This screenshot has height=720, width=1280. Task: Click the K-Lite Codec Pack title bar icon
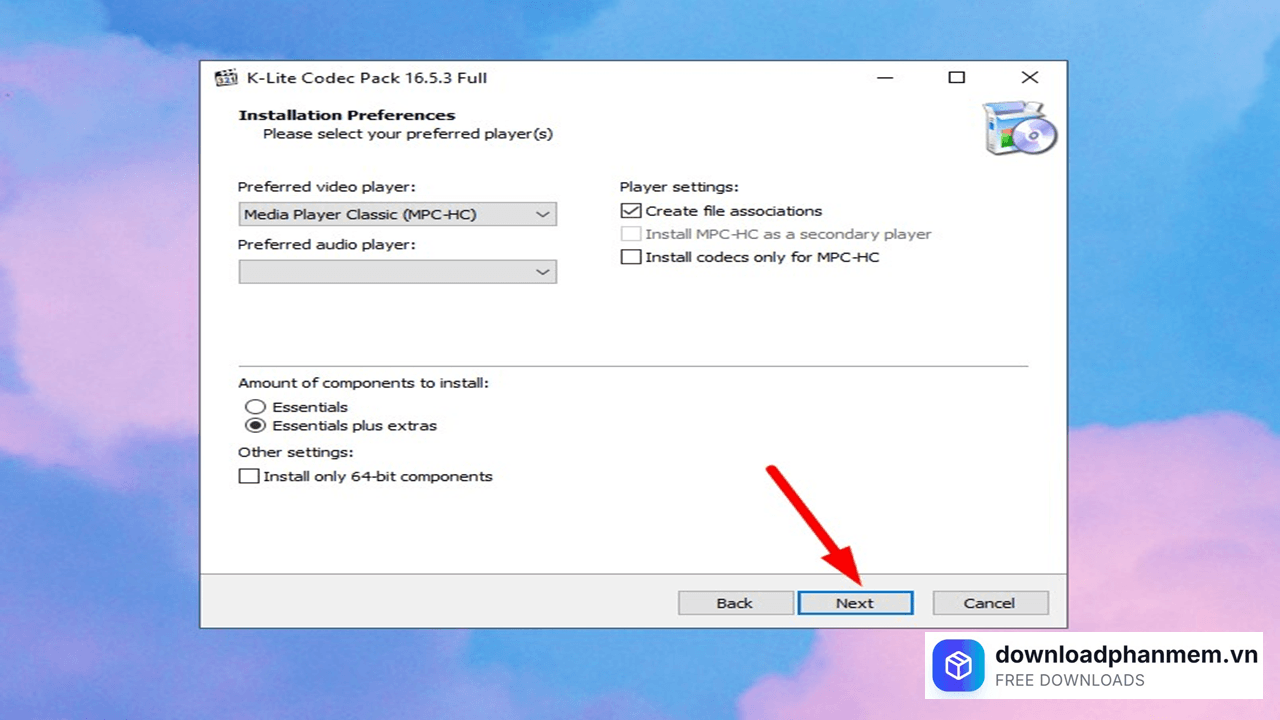226,78
